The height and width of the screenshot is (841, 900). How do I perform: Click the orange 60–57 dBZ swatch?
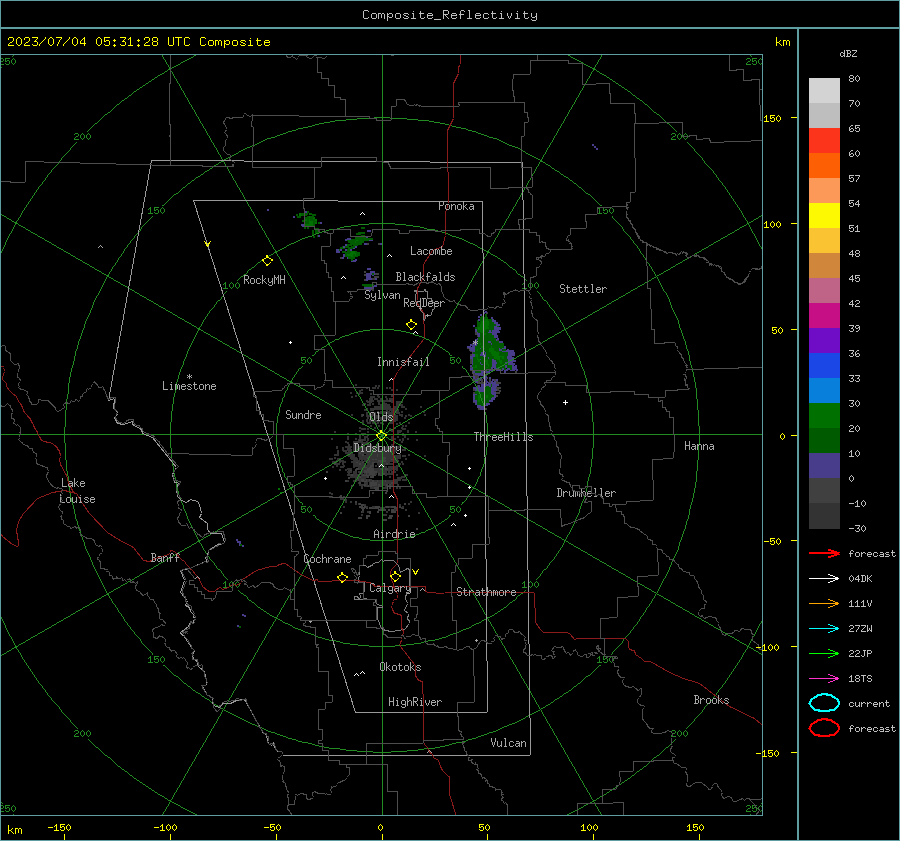(x=824, y=166)
